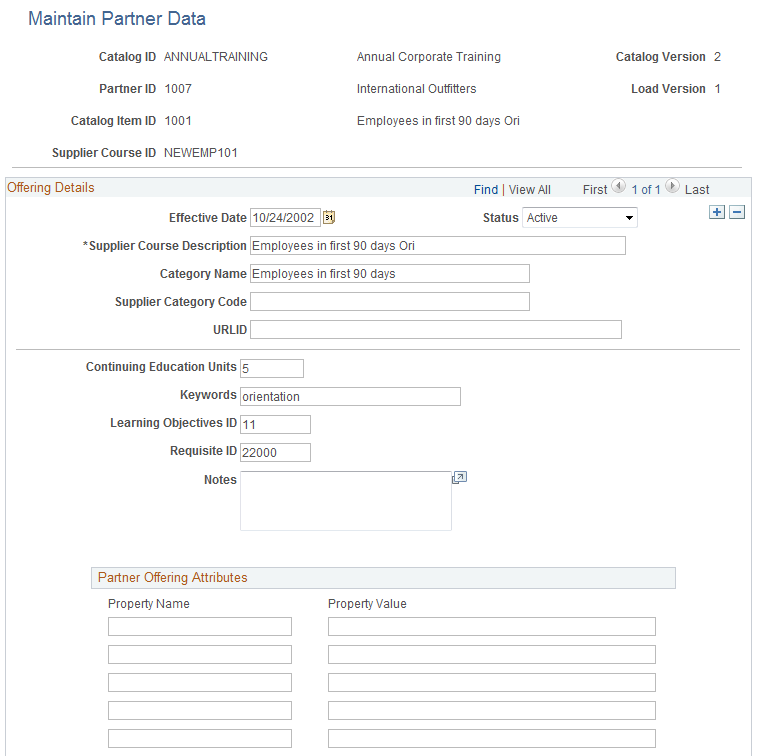
Task: Focus the second Property Name field
Action: tap(200, 654)
